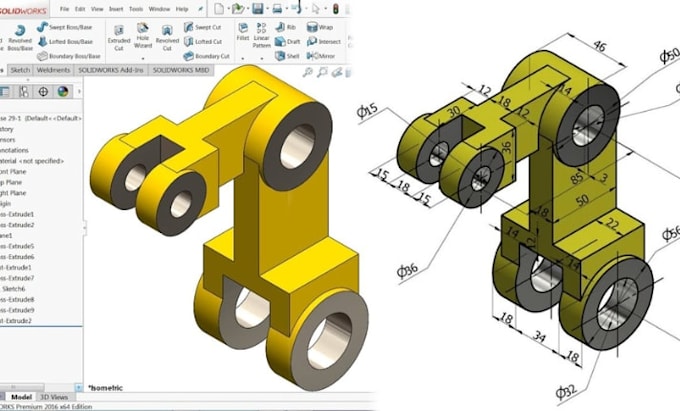Viewport: 680px width, 411px height.
Task: Choose the Lofted Boss/Base feature
Action: click(65, 42)
